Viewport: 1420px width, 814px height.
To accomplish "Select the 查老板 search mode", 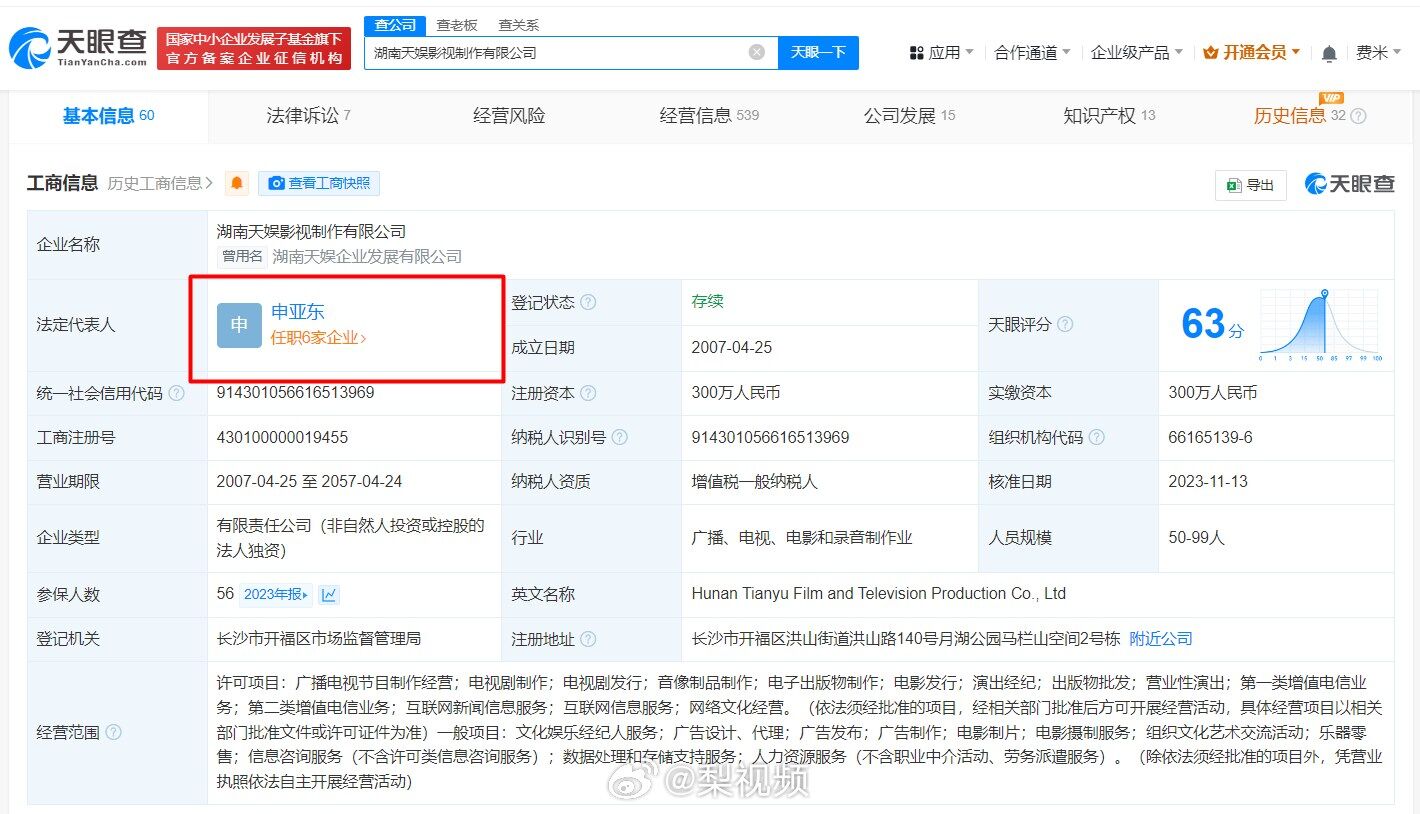I will (x=456, y=25).
